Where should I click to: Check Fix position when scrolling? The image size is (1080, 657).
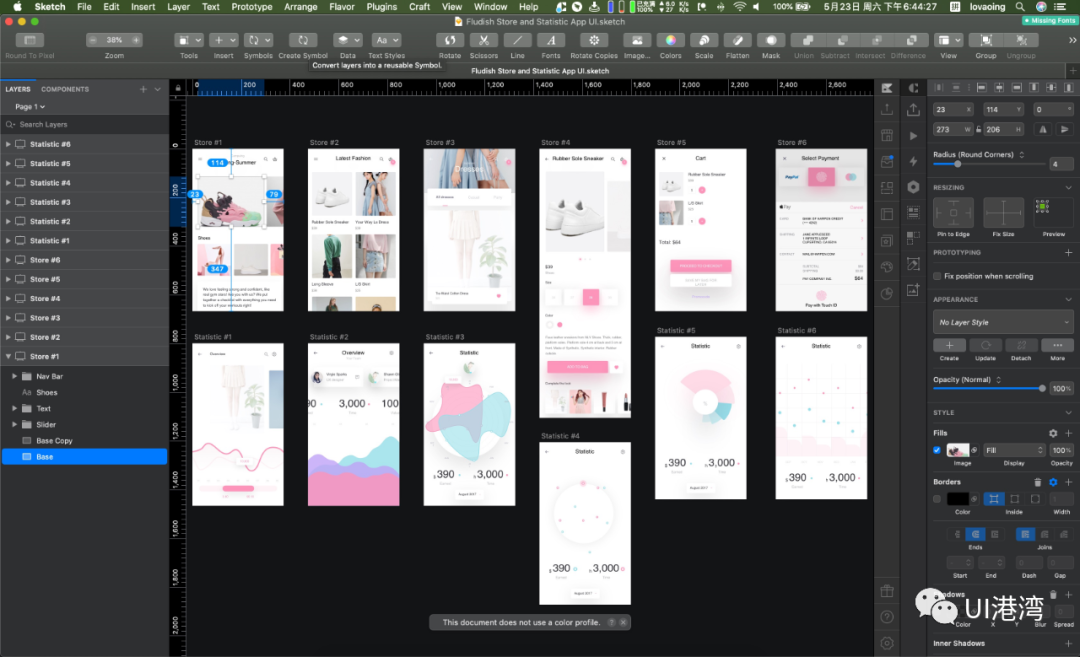click(x=937, y=276)
